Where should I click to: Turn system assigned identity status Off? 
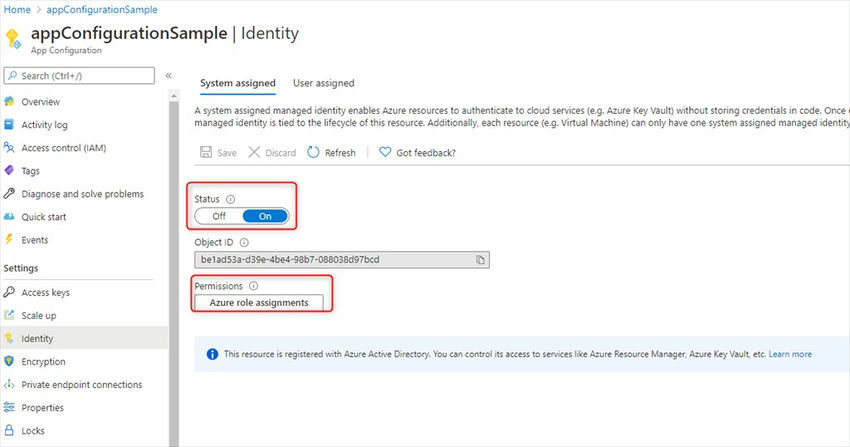tap(219, 216)
